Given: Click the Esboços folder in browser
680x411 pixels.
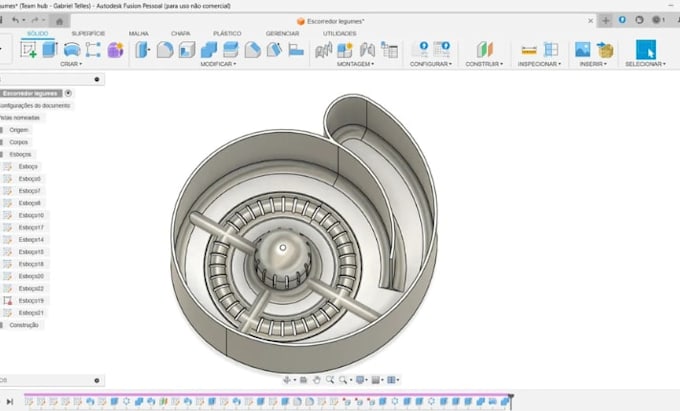Looking at the screenshot, I should (20, 154).
